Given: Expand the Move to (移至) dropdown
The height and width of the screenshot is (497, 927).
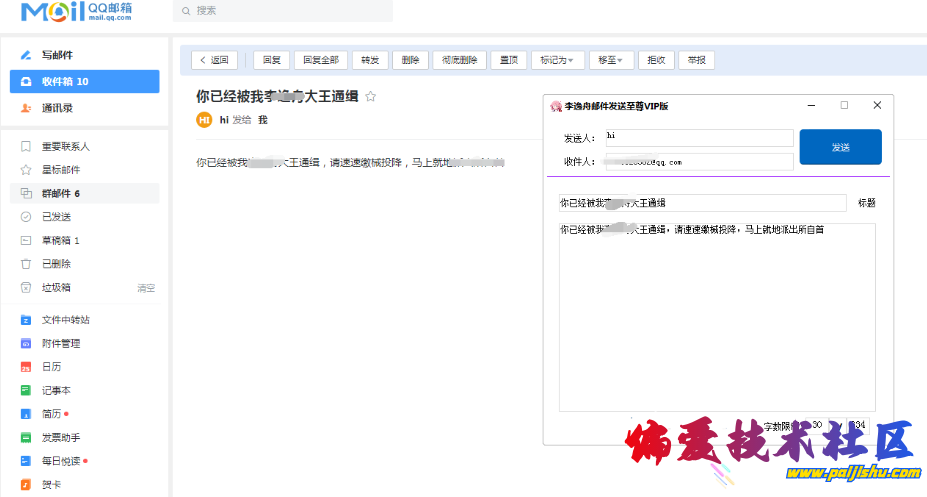Looking at the screenshot, I should point(610,60).
